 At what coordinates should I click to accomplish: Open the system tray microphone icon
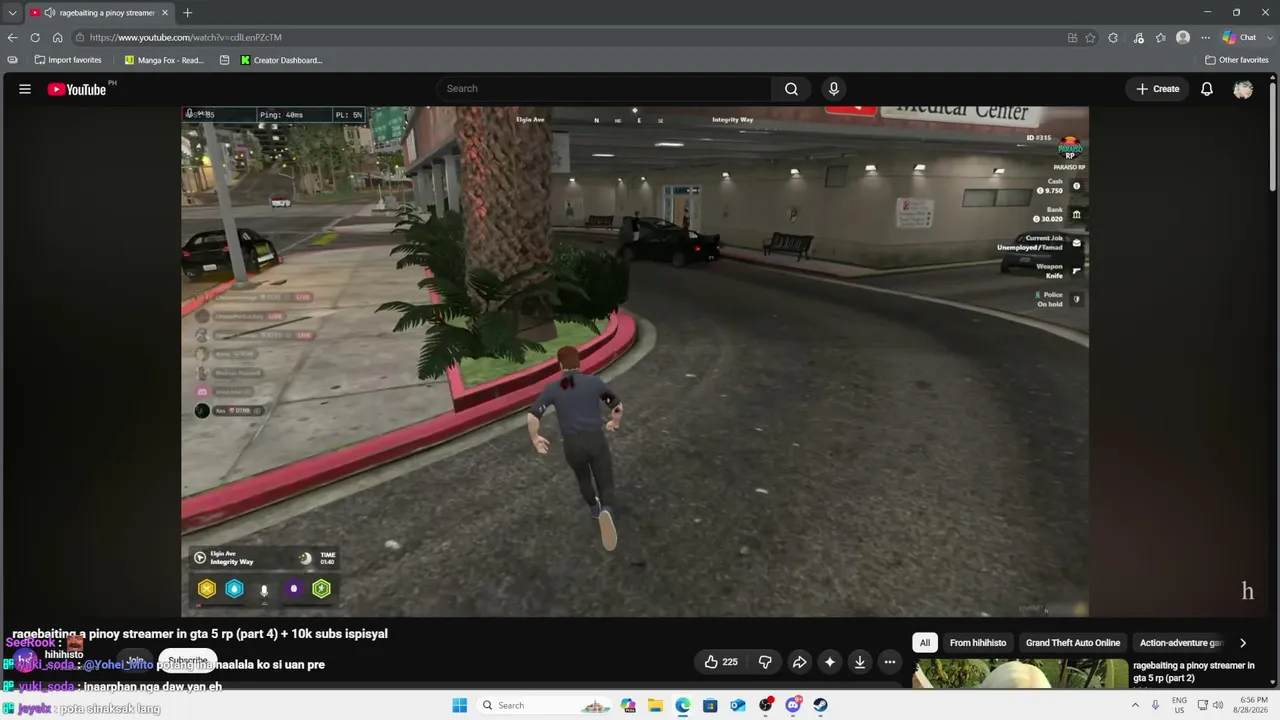pyautogui.click(x=1155, y=705)
